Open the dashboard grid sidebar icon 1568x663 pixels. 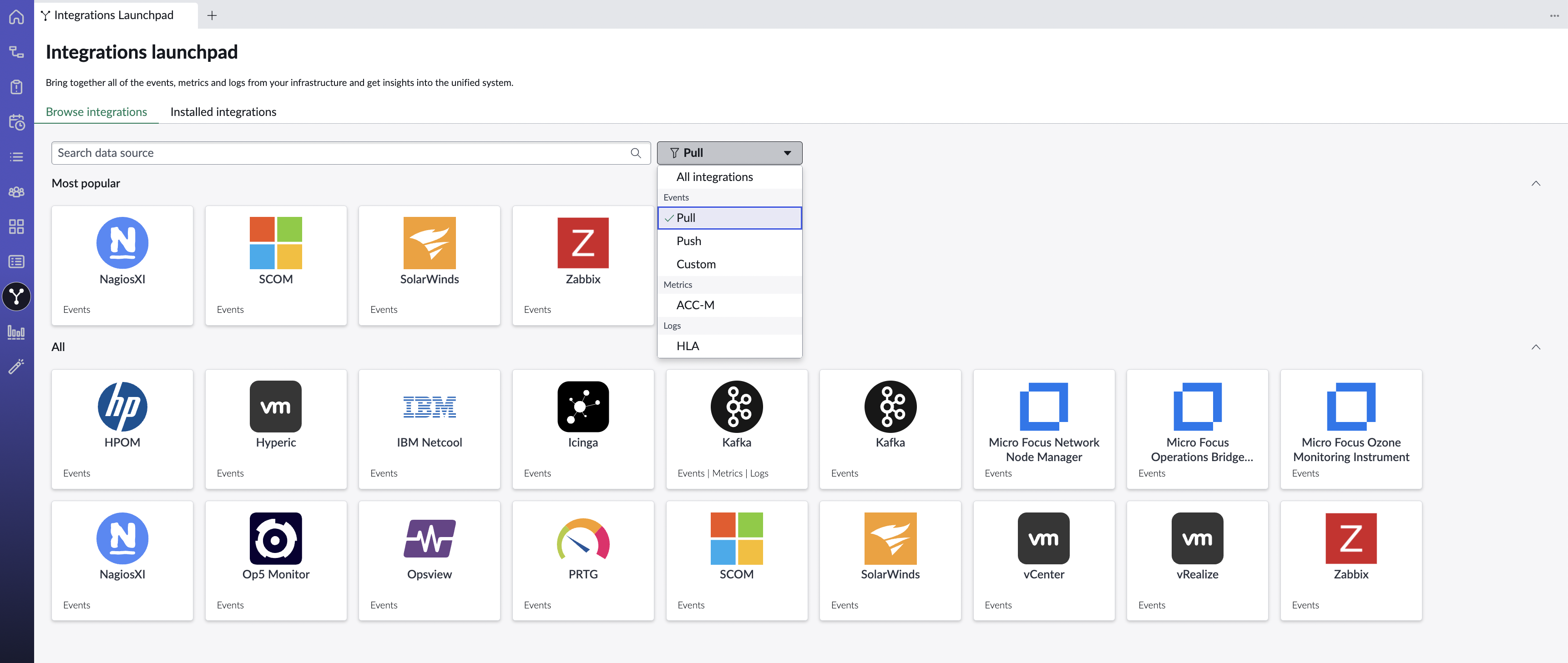(x=16, y=227)
